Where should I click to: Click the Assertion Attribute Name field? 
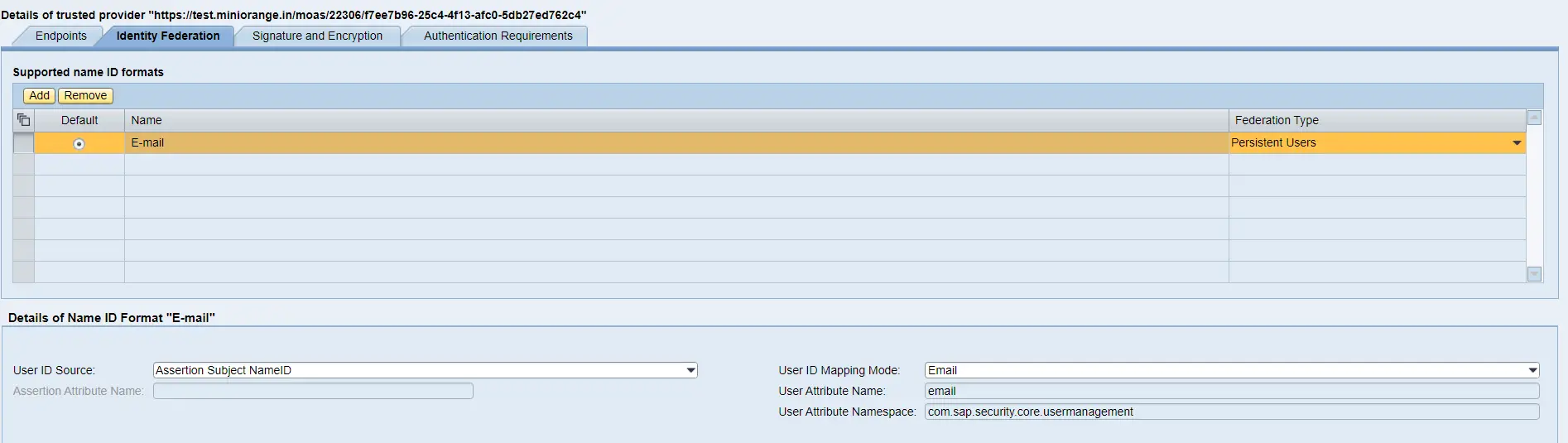313,391
